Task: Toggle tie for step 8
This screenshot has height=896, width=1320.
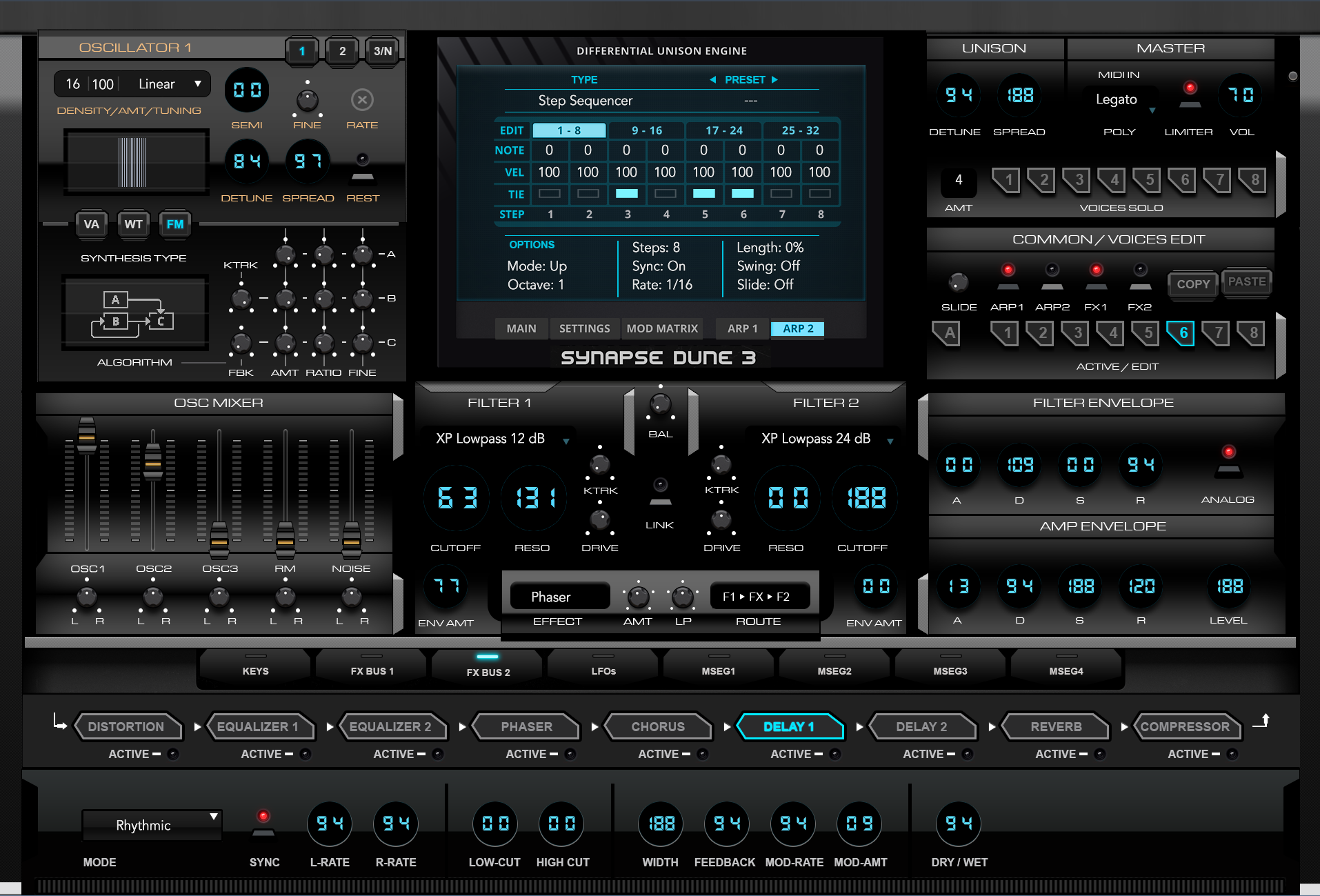Action: click(x=819, y=194)
